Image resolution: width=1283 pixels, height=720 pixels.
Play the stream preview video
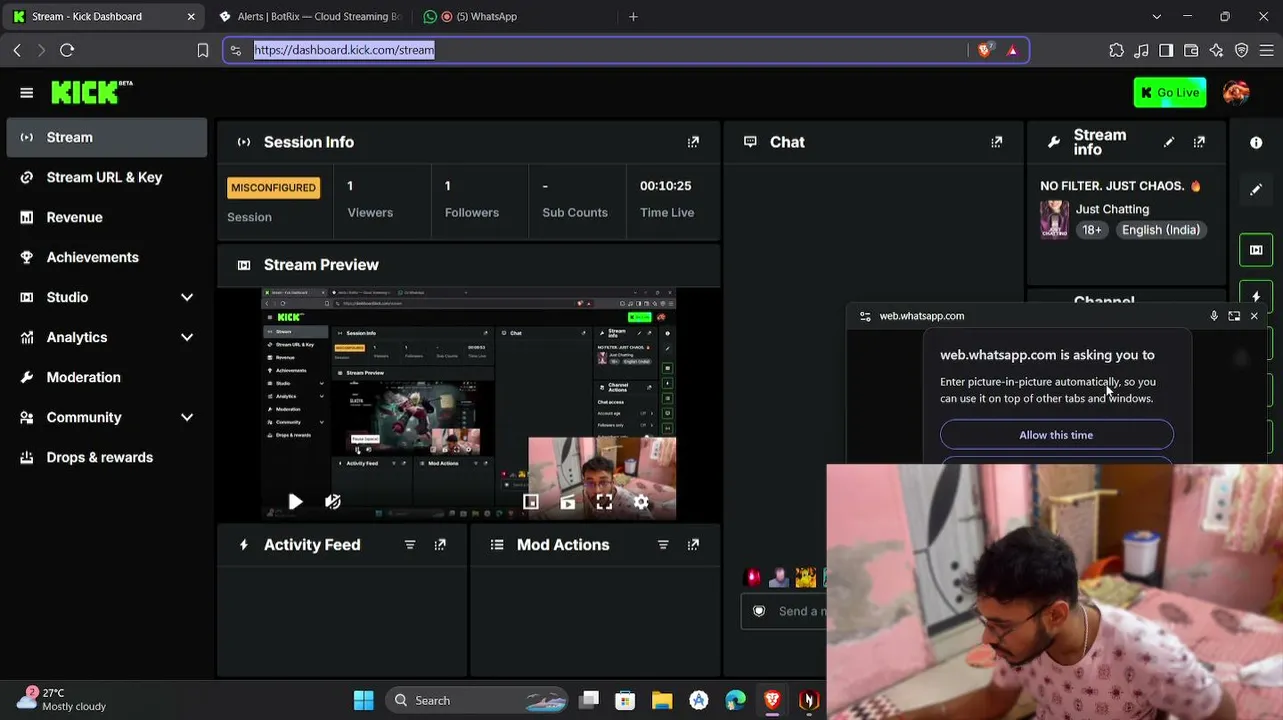click(x=295, y=502)
